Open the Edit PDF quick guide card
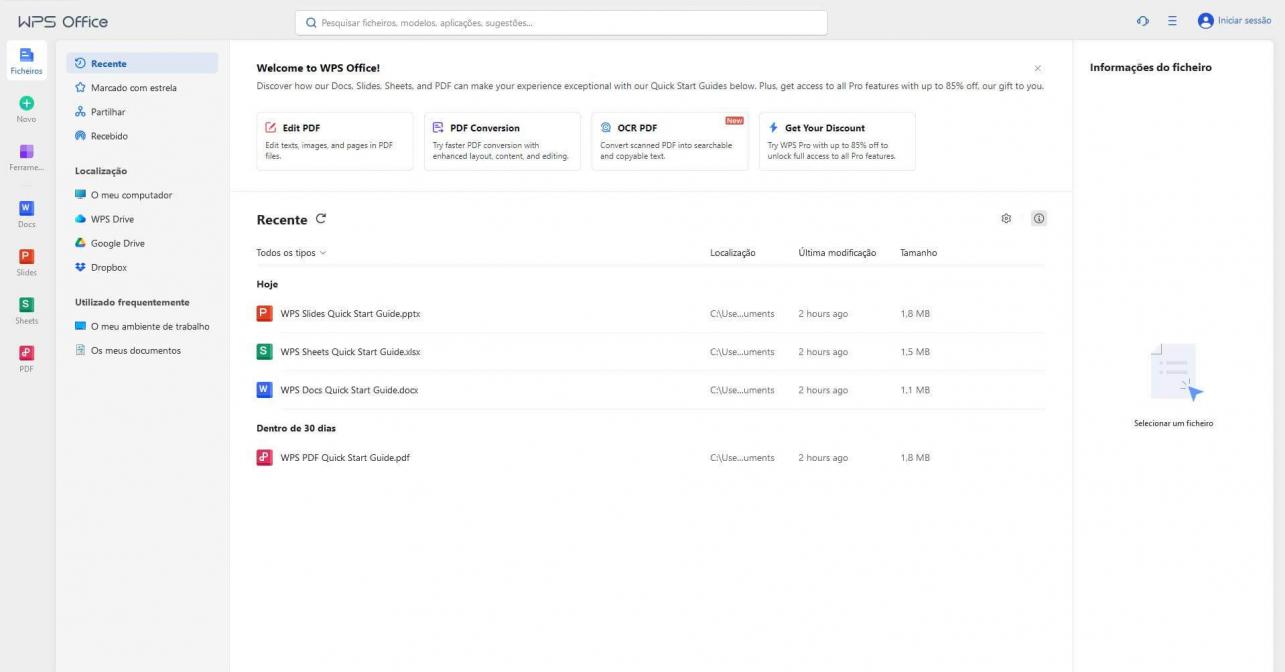This screenshot has height=672, width=1285. [334, 141]
